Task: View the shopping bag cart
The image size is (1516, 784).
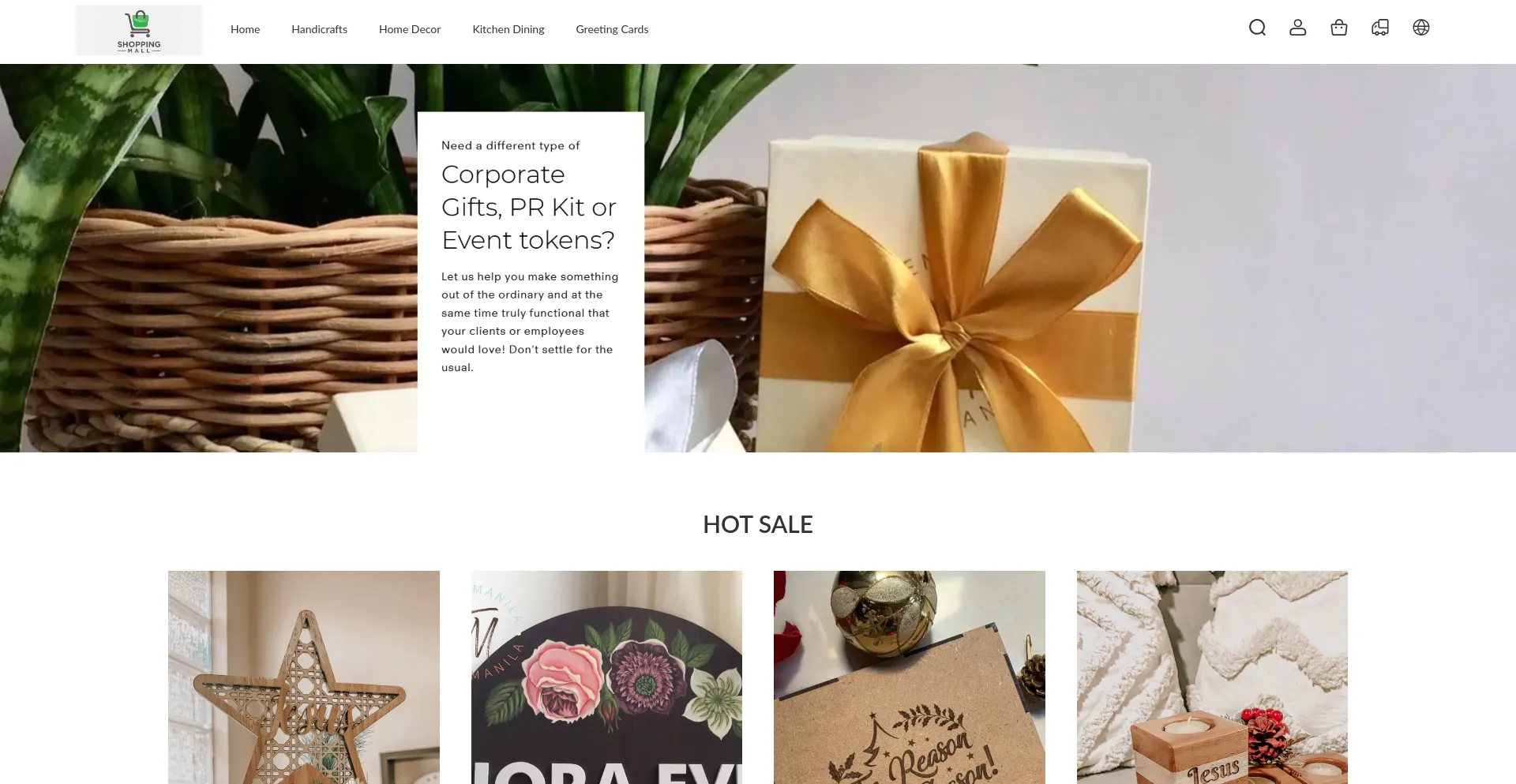Action: 1339,28
